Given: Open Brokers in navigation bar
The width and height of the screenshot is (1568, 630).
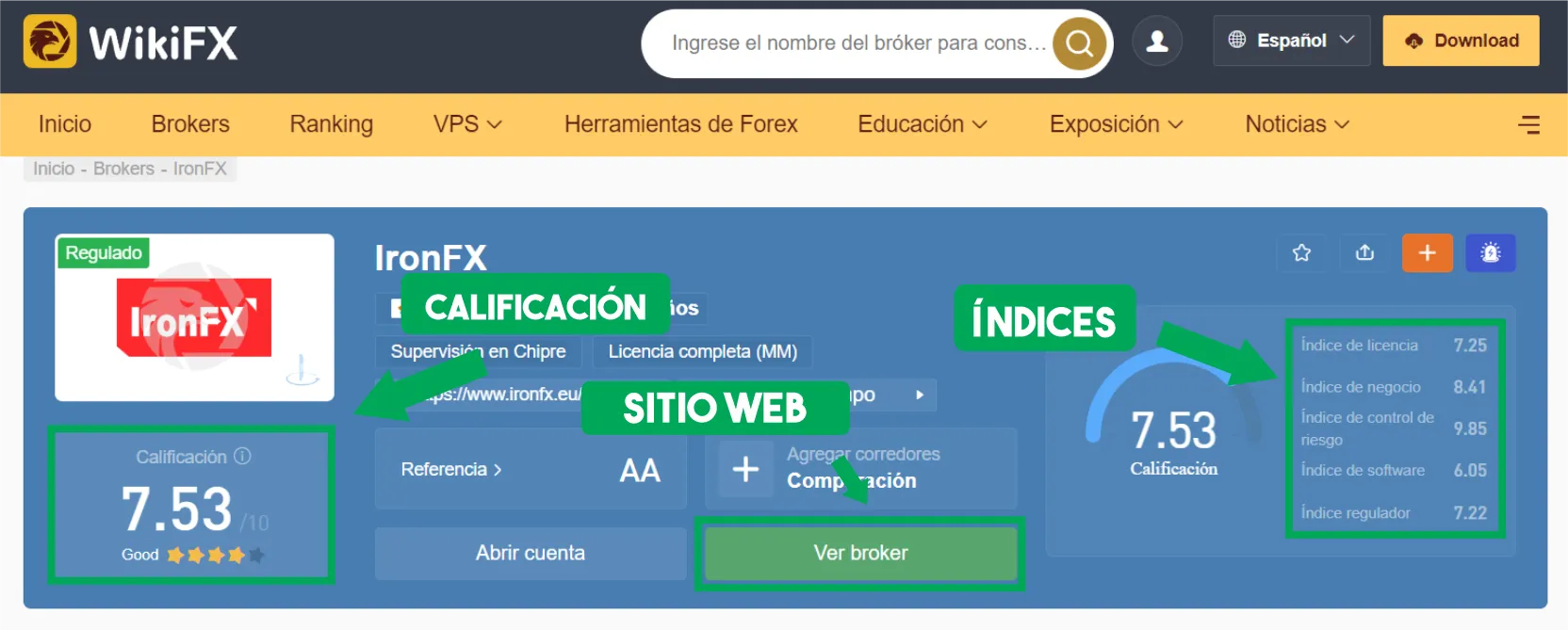Looking at the screenshot, I should click(x=190, y=124).
